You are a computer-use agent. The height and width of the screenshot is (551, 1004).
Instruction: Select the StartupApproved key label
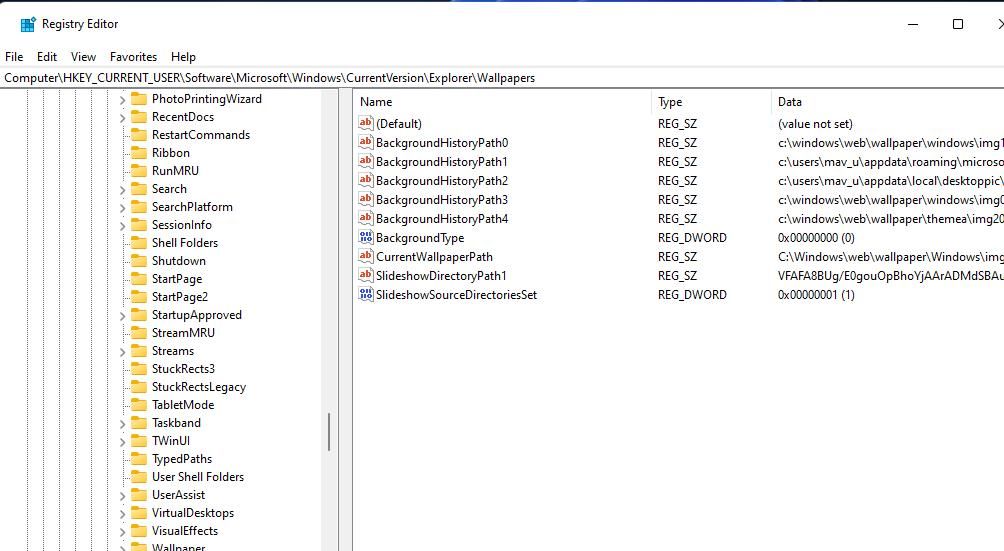click(x=197, y=315)
